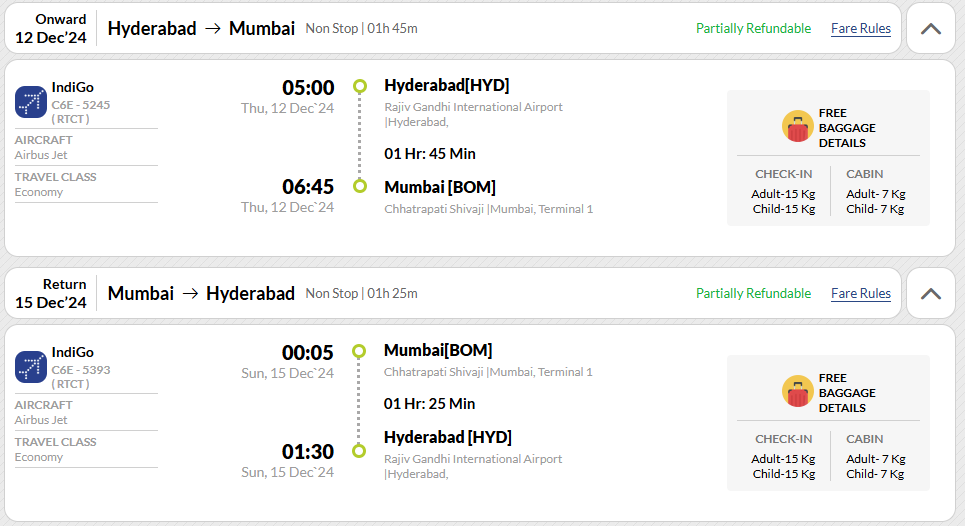Click the IndiGo logo for flight 6E-5245
Image resolution: width=965 pixels, height=526 pixels.
click(31, 102)
